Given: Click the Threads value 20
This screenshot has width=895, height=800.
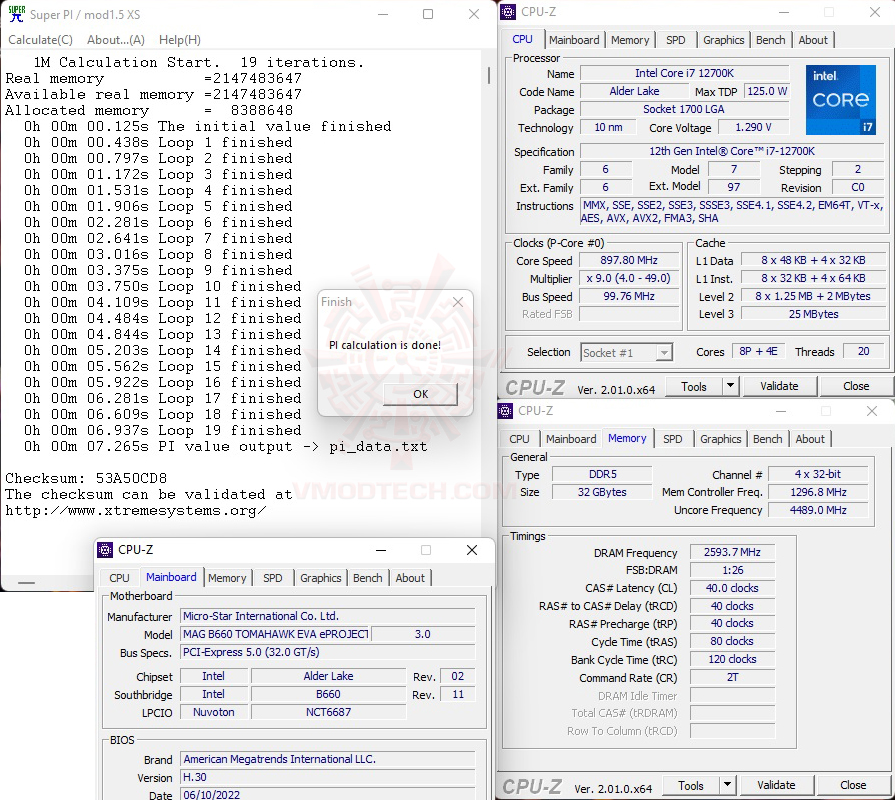Looking at the screenshot, I should (x=864, y=351).
